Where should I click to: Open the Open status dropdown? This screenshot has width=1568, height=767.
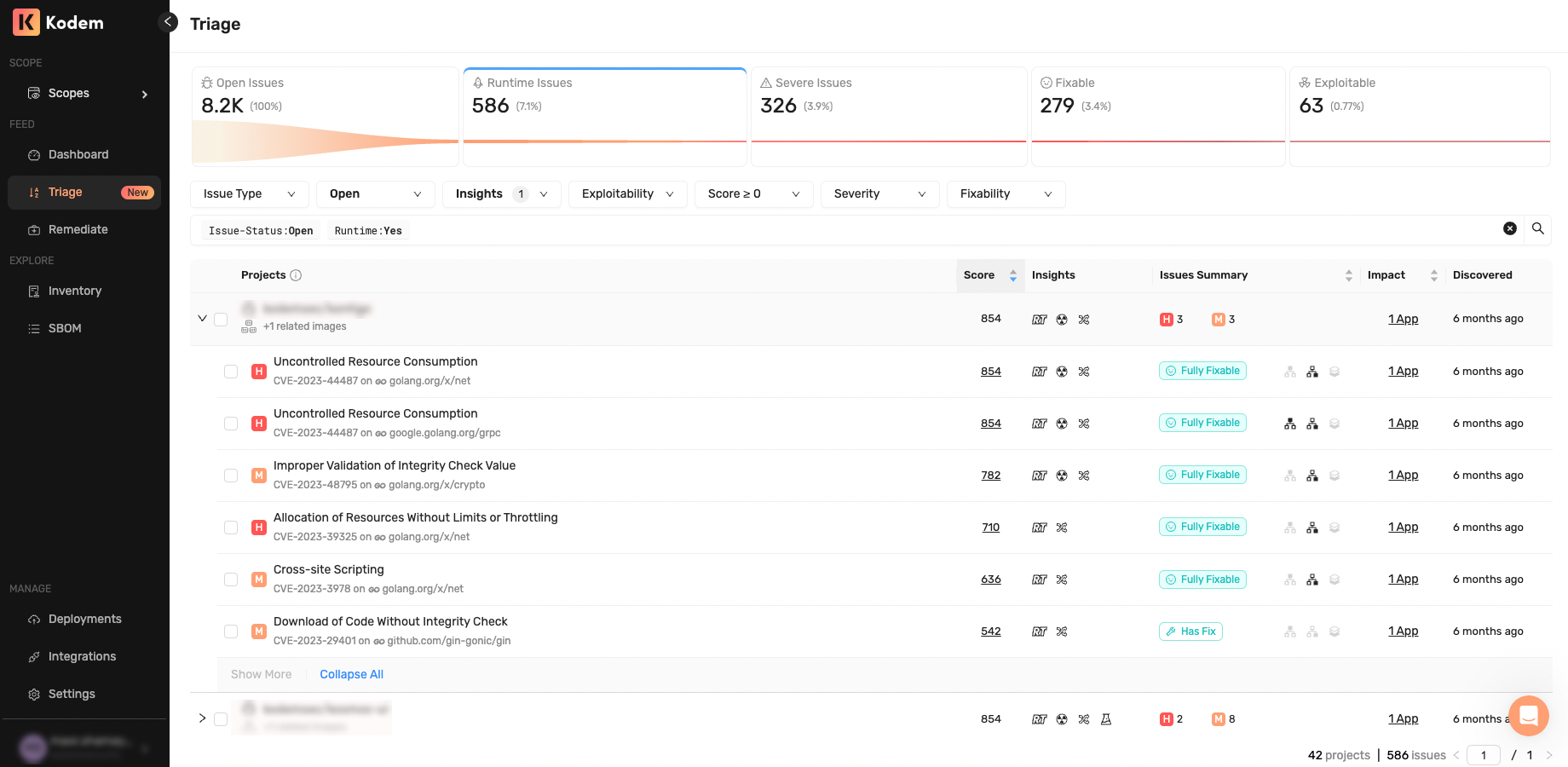[x=376, y=194]
